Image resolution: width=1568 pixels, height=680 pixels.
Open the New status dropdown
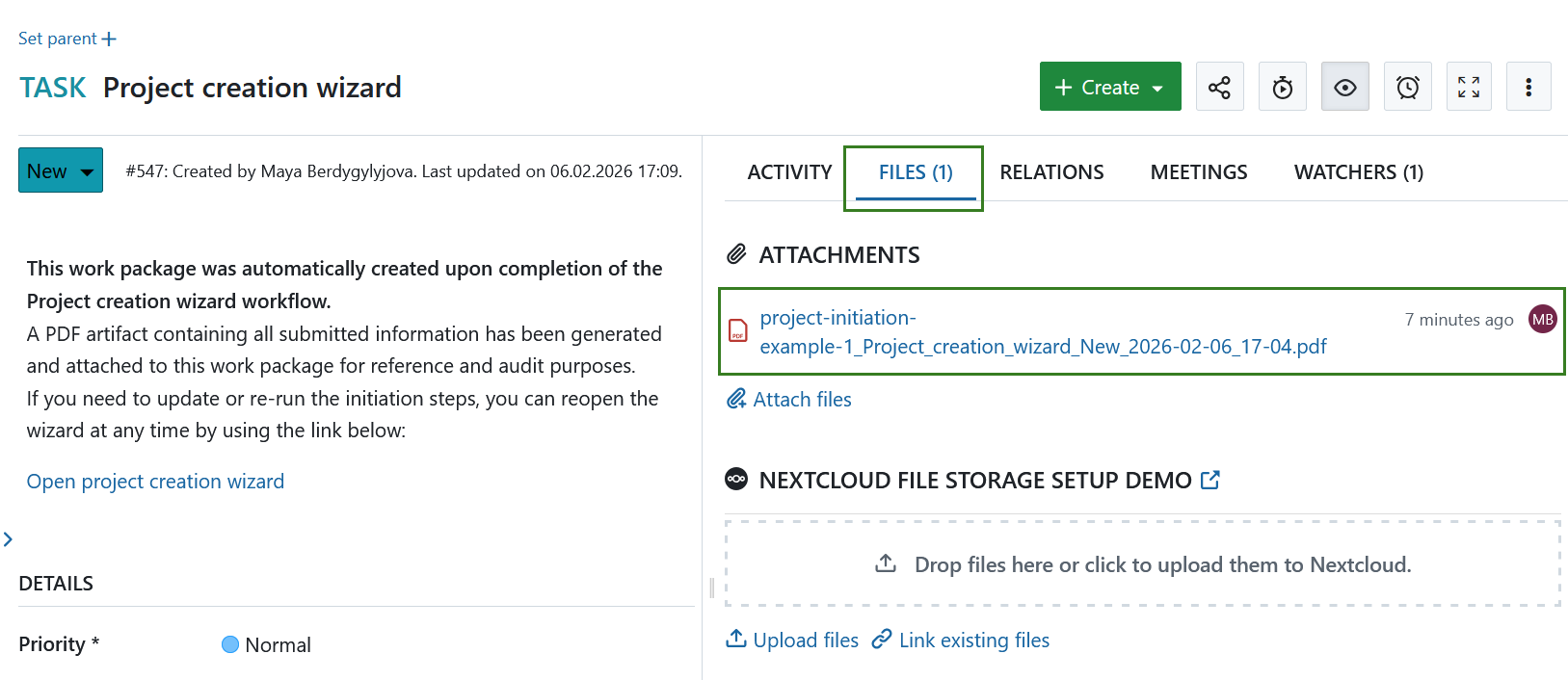click(61, 170)
